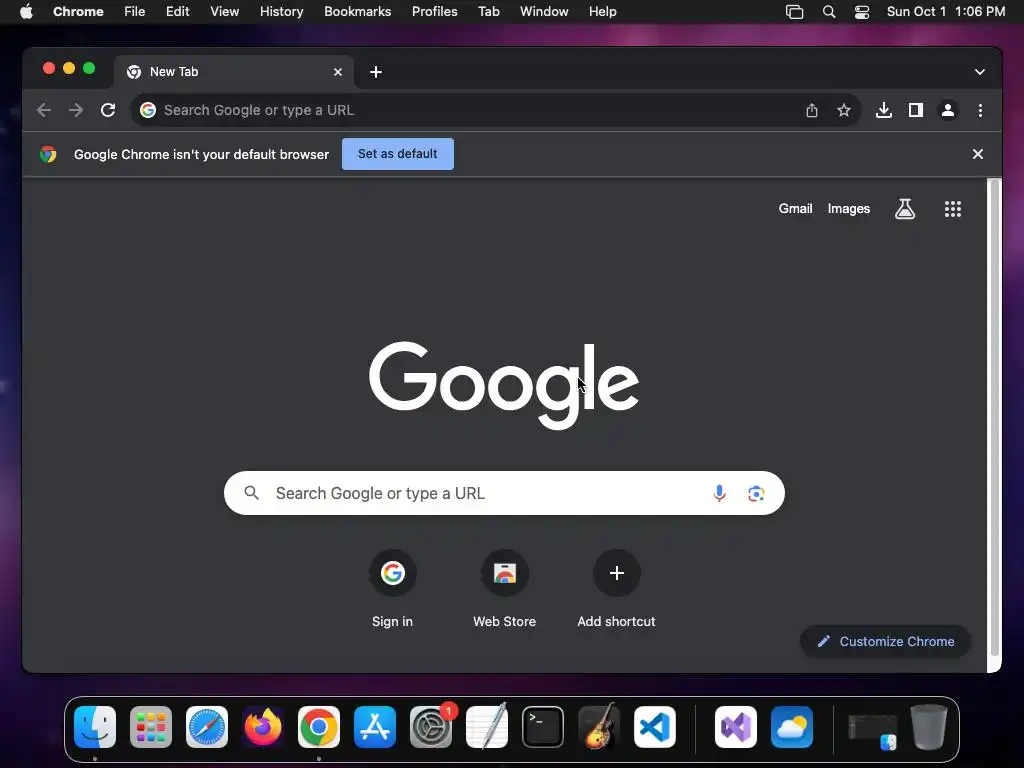Click Set as default button
1024x768 pixels.
398,154
